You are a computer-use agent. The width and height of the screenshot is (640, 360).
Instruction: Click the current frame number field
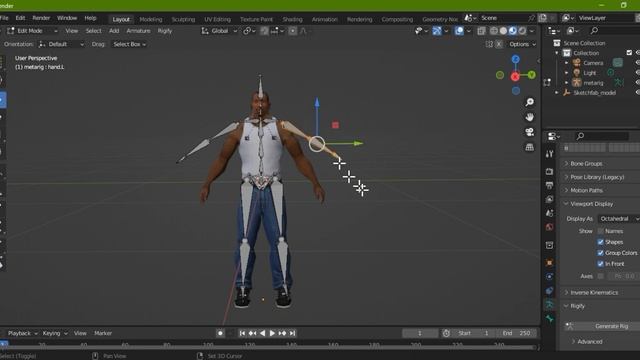coord(420,333)
